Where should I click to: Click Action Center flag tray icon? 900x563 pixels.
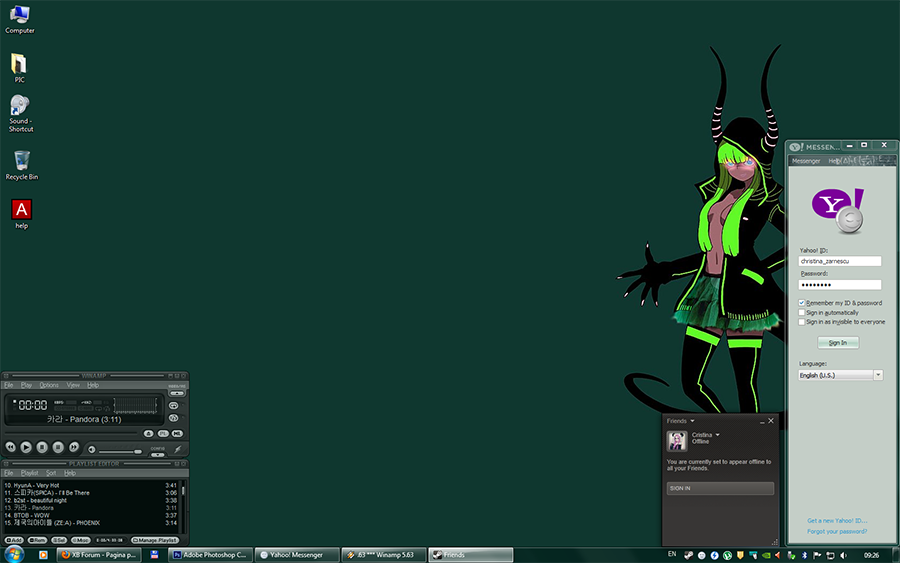(817, 555)
